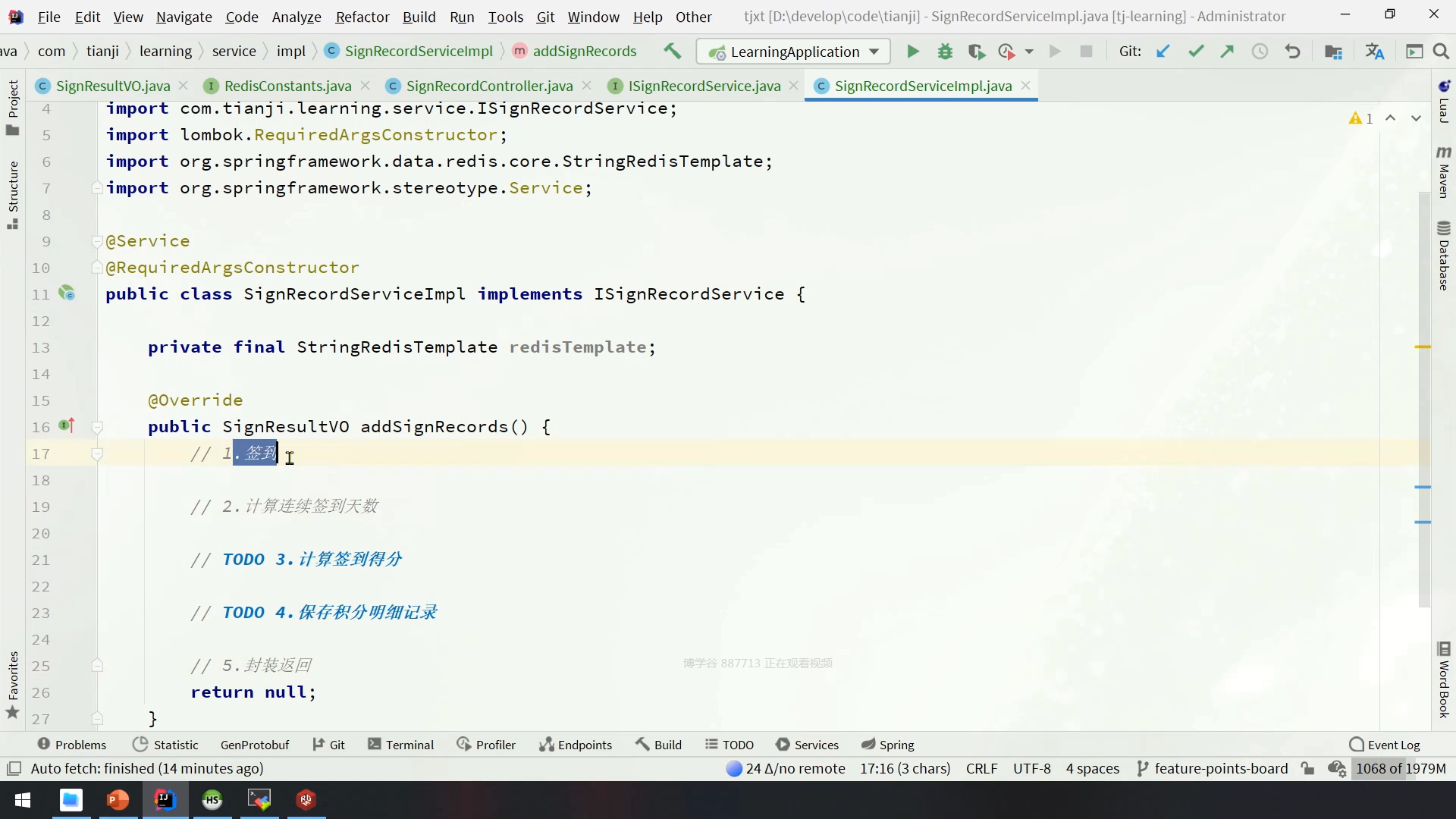The height and width of the screenshot is (819, 1456).
Task: Open the Refactor menu
Action: click(x=362, y=17)
